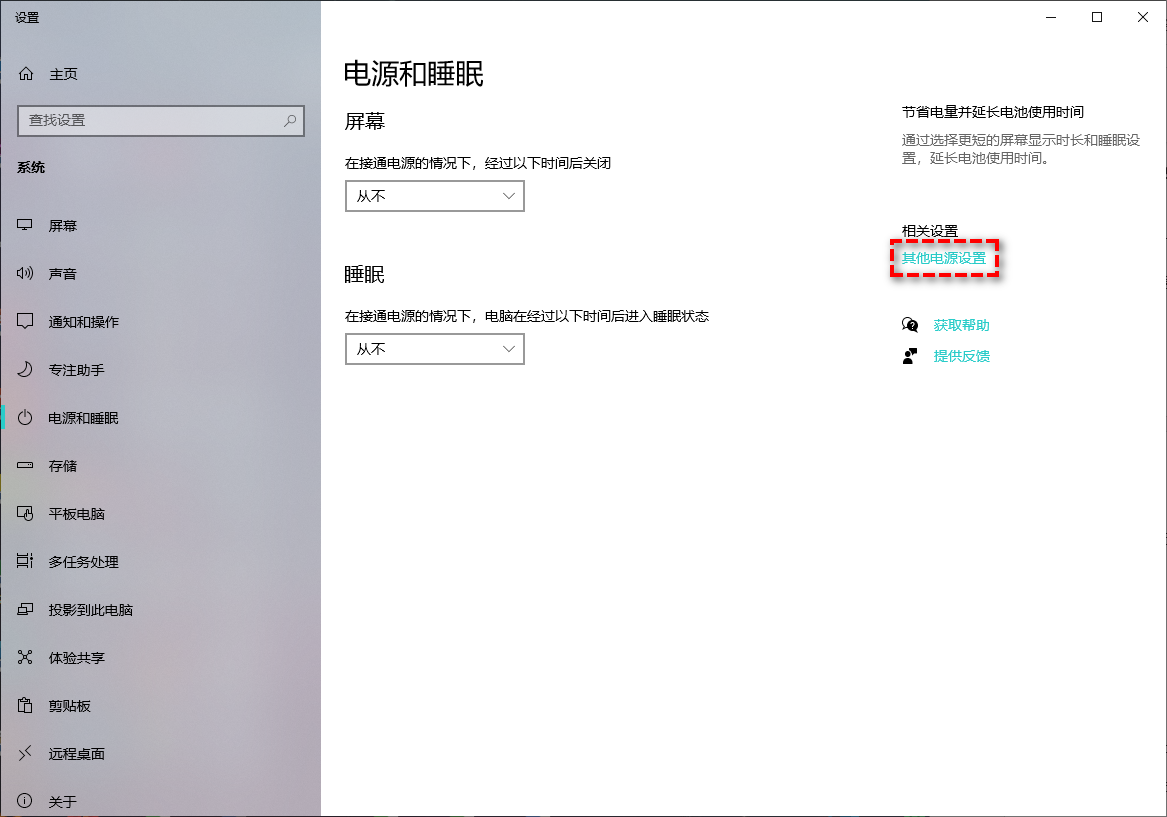
Task: Open 通知和操作 settings label
Action: click(83, 321)
